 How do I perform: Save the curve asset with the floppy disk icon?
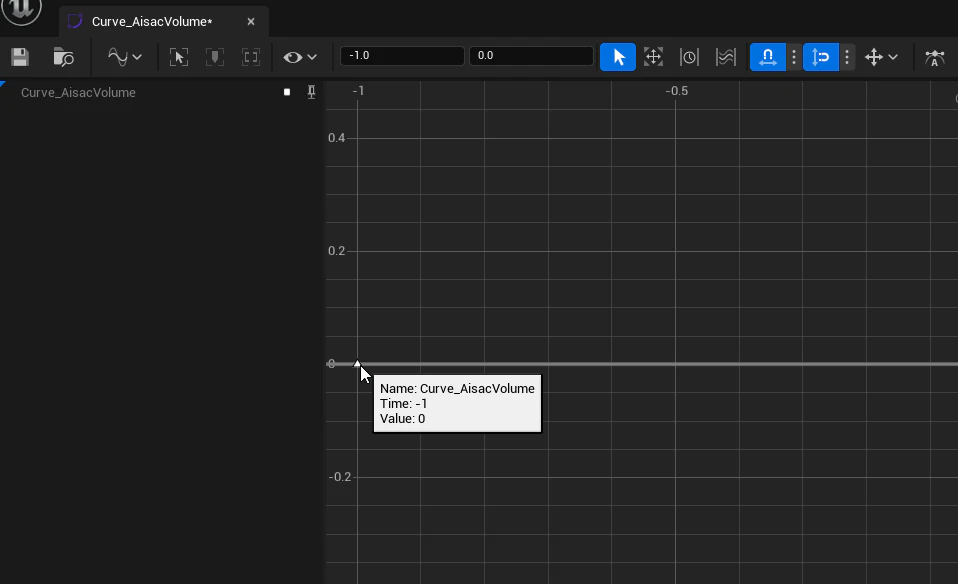(20, 57)
